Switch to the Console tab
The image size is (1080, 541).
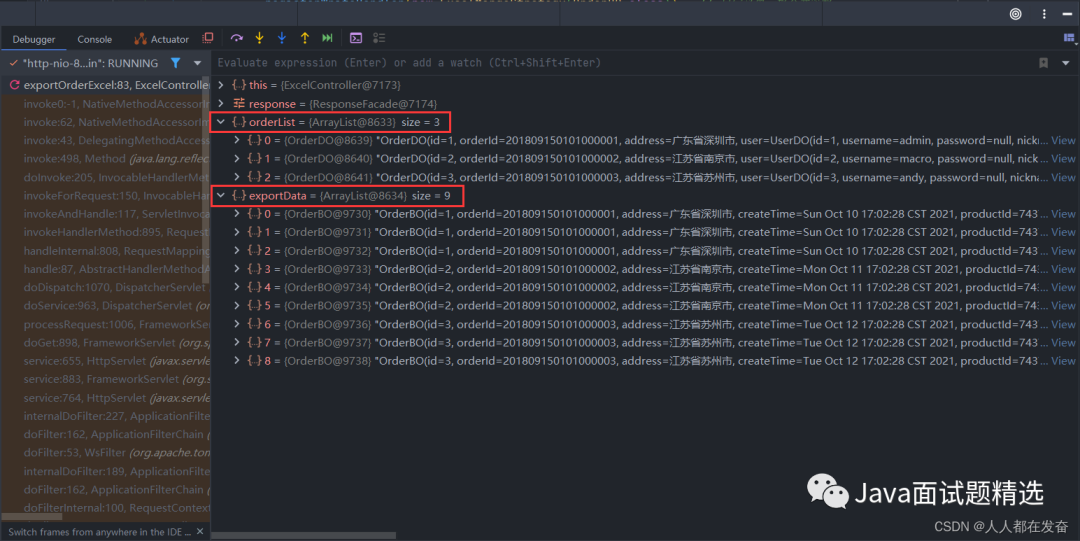coord(95,39)
